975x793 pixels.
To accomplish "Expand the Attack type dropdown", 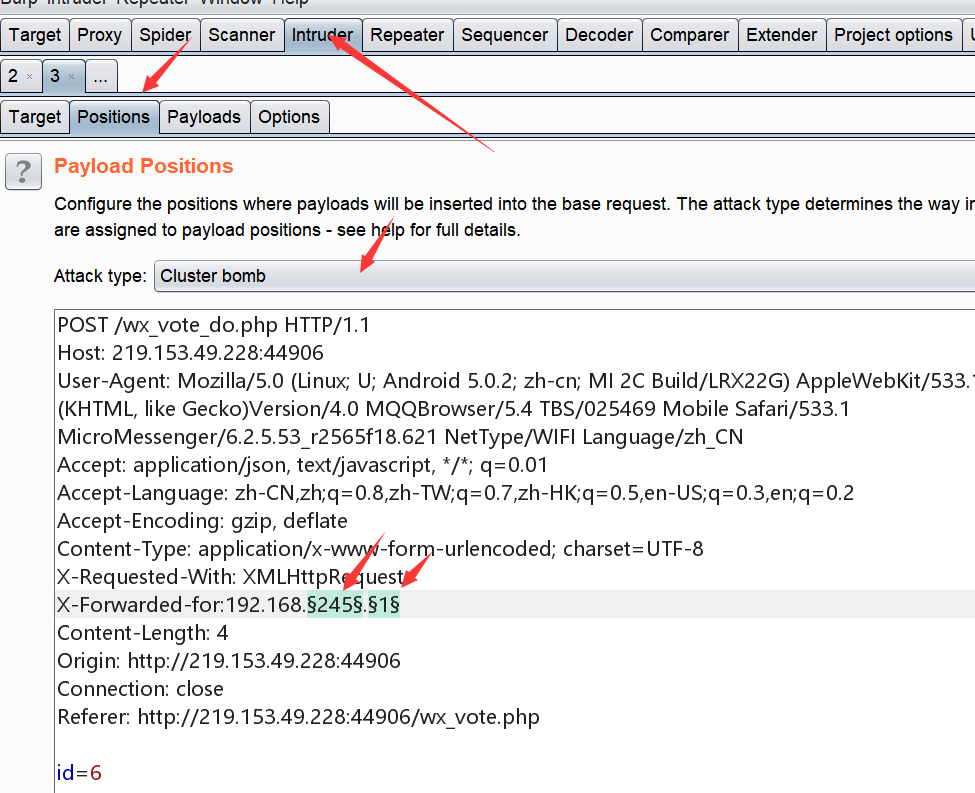I will pyautogui.click(x=565, y=276).
